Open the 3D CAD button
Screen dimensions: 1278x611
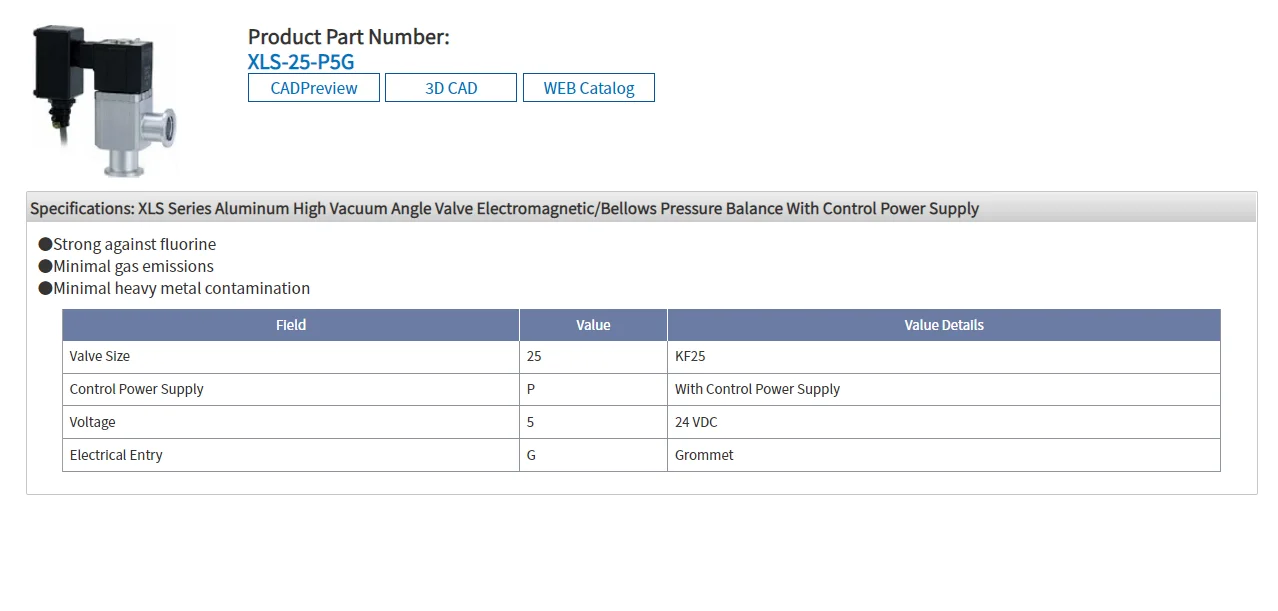[451, 88]
